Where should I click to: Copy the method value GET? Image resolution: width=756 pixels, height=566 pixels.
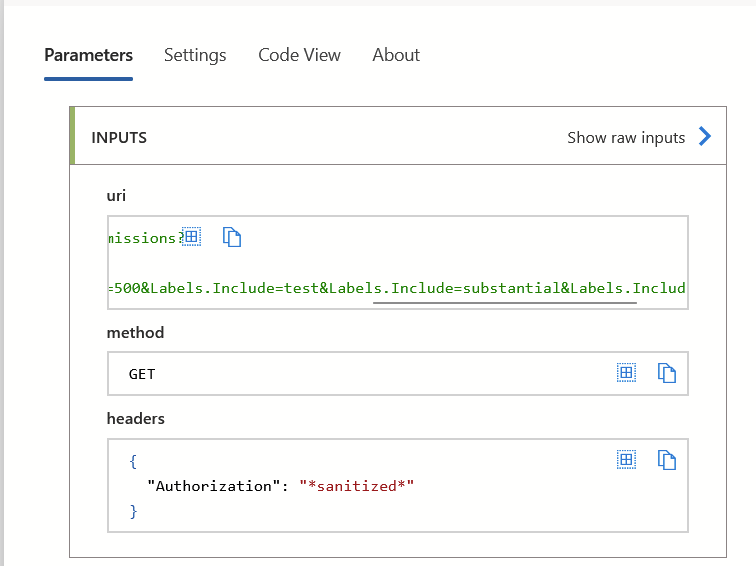(667, 373)
